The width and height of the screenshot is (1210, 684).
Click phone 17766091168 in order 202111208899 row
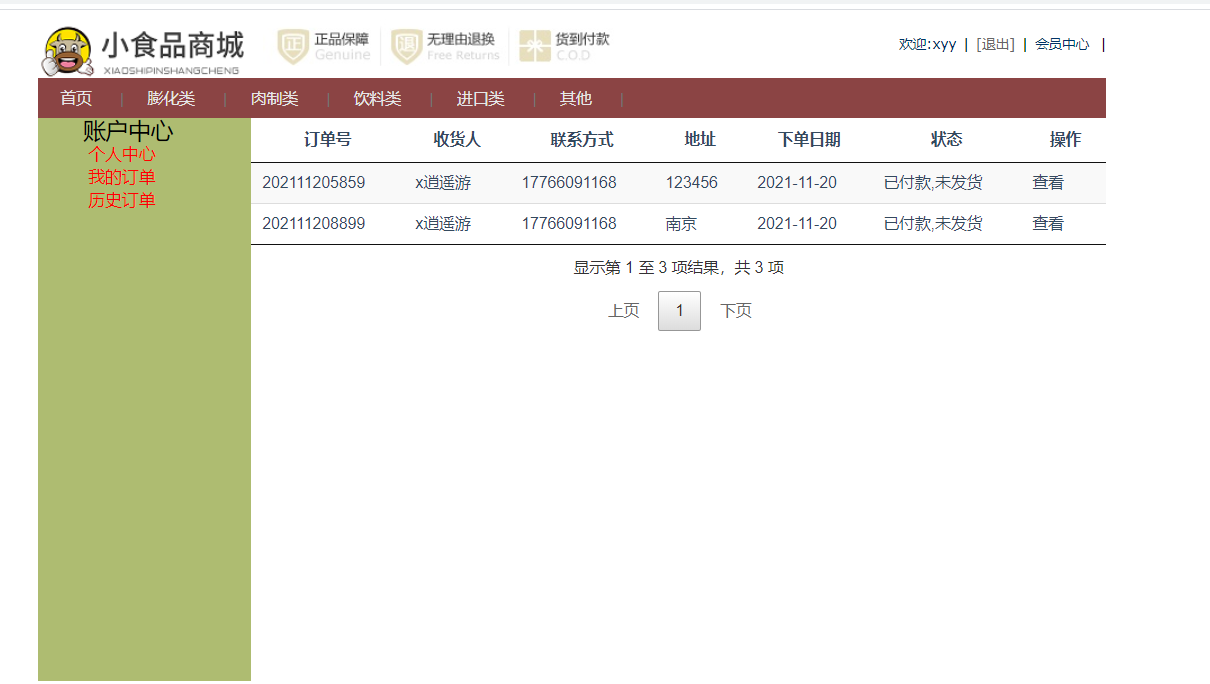[569, 224]
